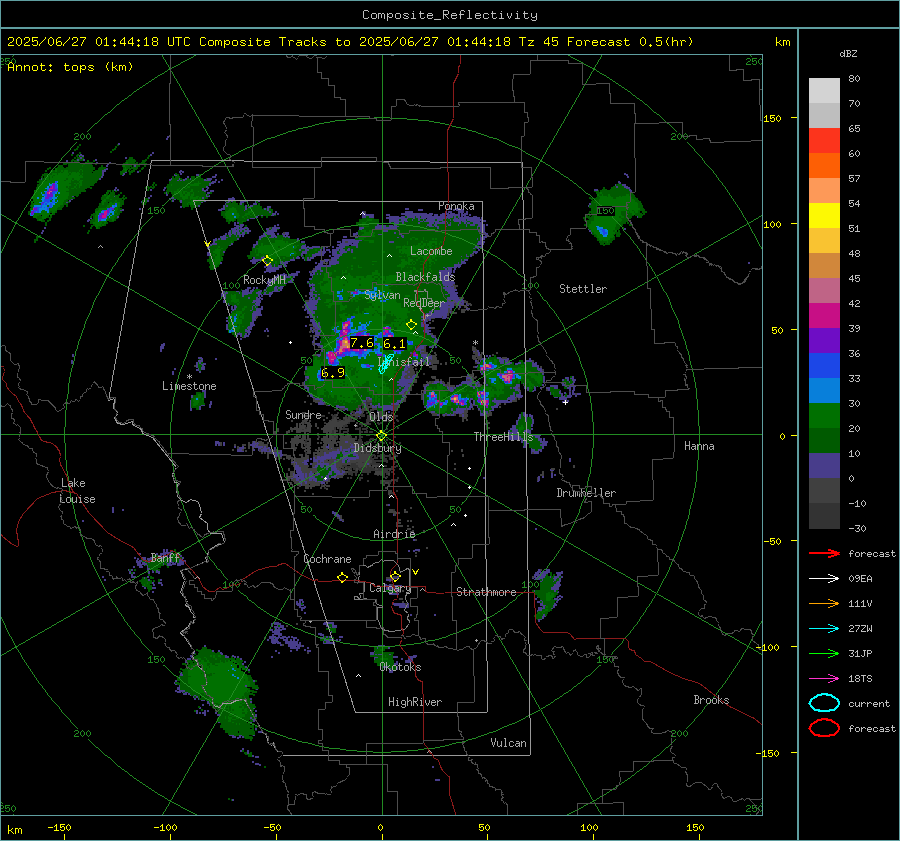Click the Ponoka town label
Viewport: 900px width, 841px height.
(456, 206)
